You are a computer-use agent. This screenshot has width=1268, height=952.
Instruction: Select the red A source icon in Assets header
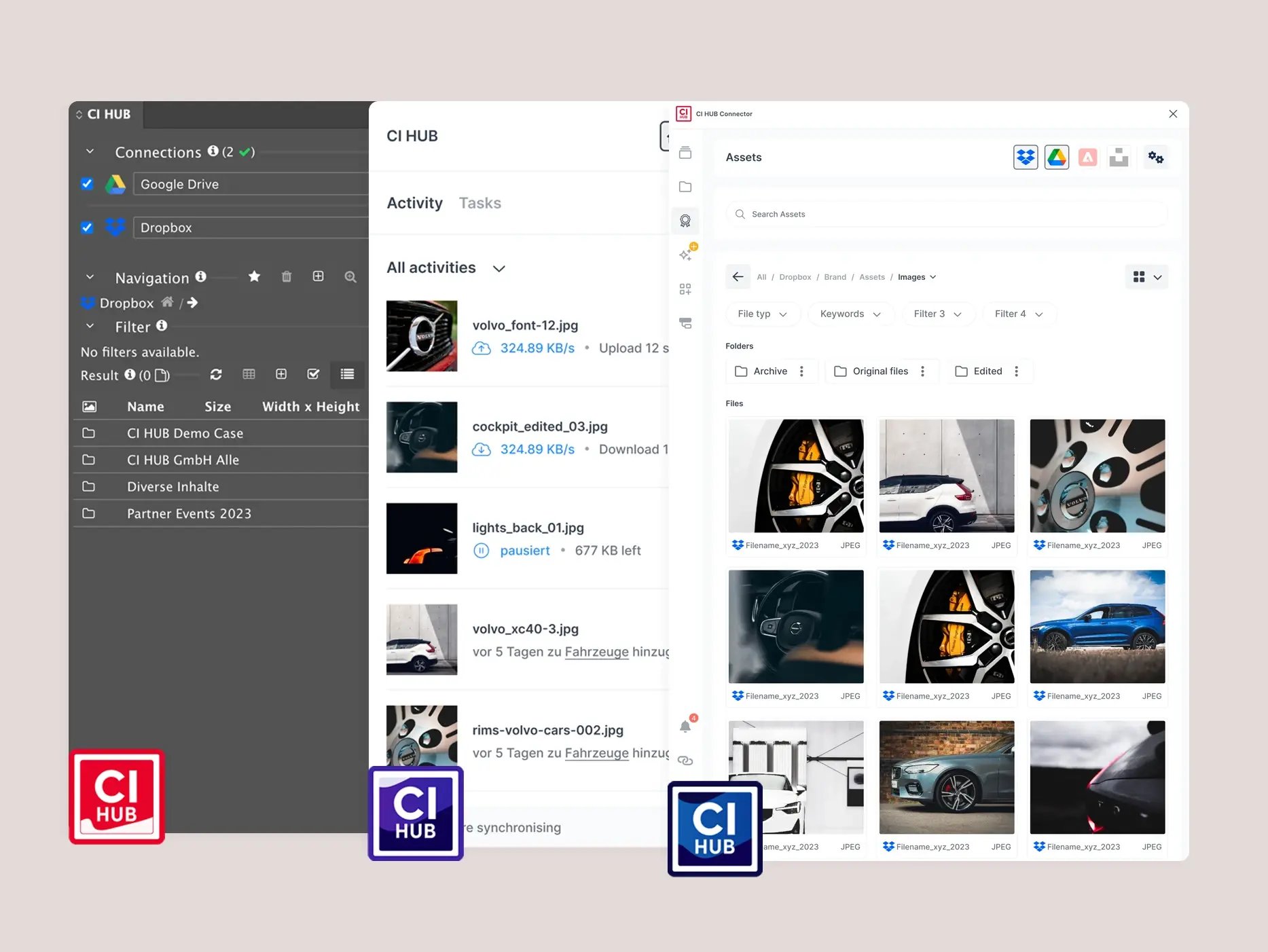tap(1088, 158)
